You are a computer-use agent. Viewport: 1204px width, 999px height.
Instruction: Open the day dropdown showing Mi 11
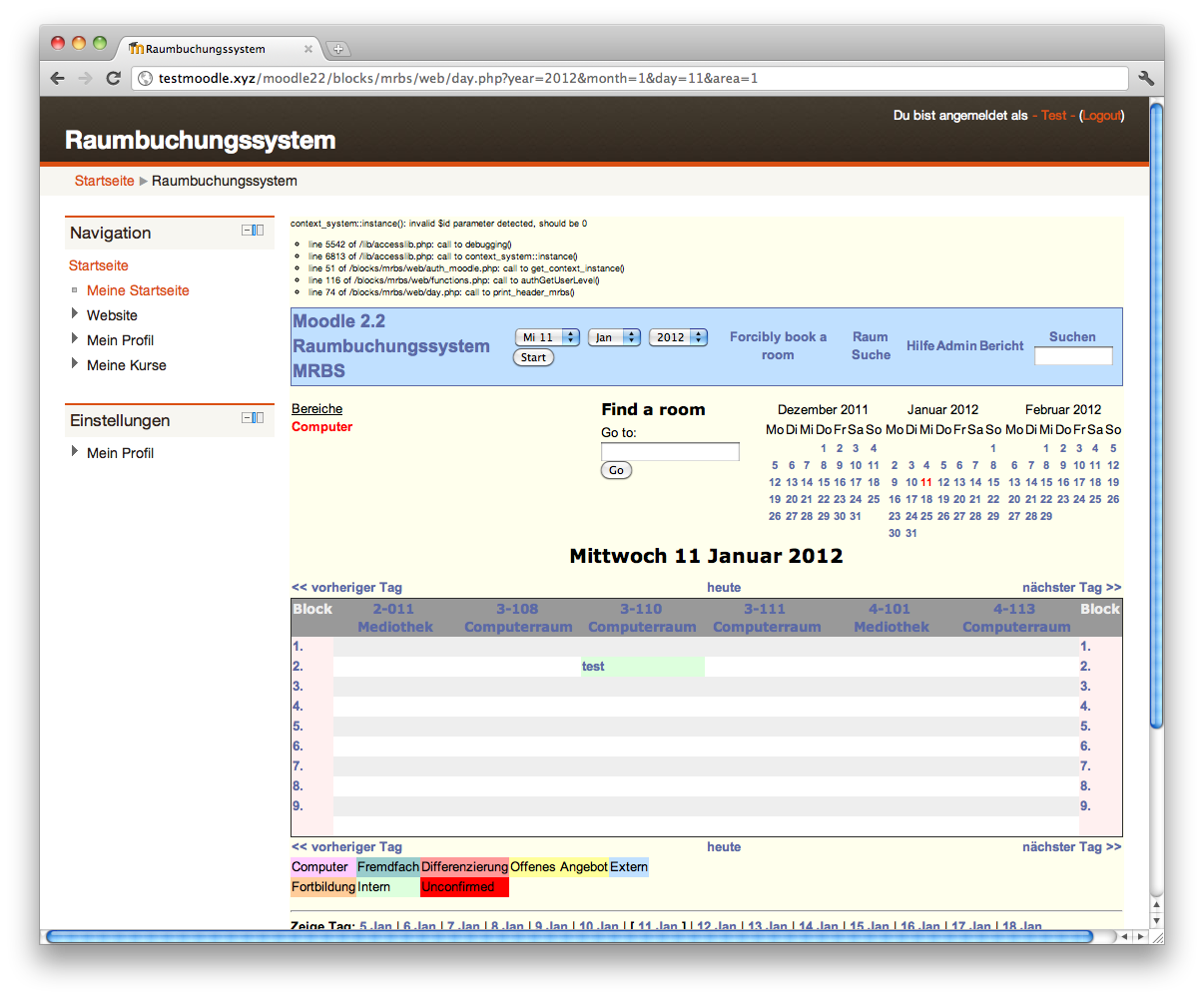pos(547,337)
